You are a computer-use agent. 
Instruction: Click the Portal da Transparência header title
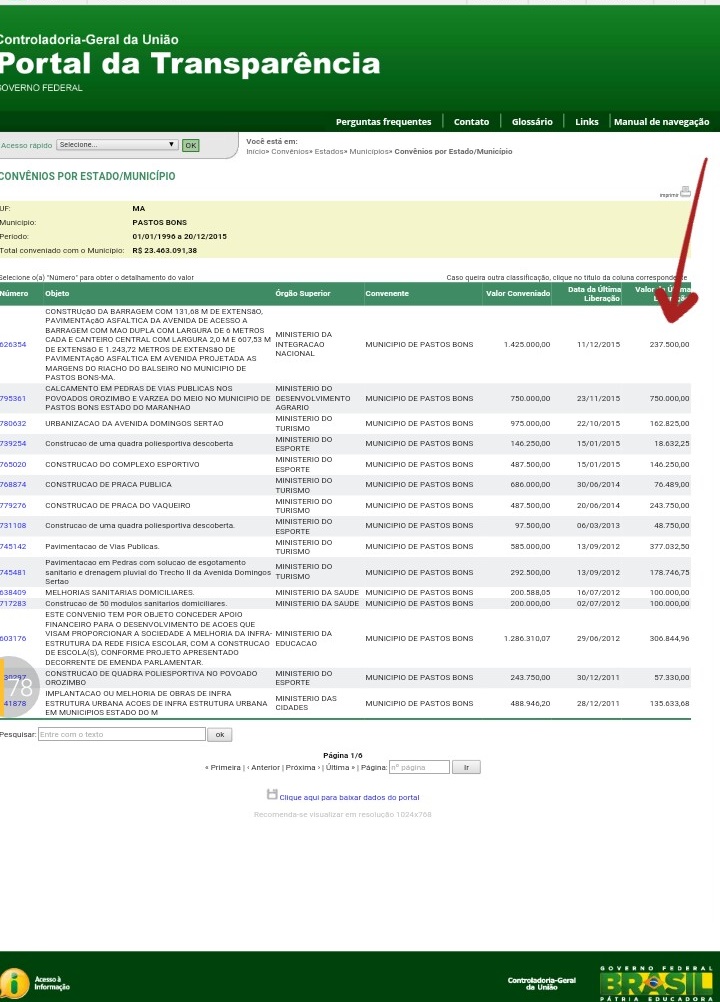pyautogui.click(x=190, y=64)
